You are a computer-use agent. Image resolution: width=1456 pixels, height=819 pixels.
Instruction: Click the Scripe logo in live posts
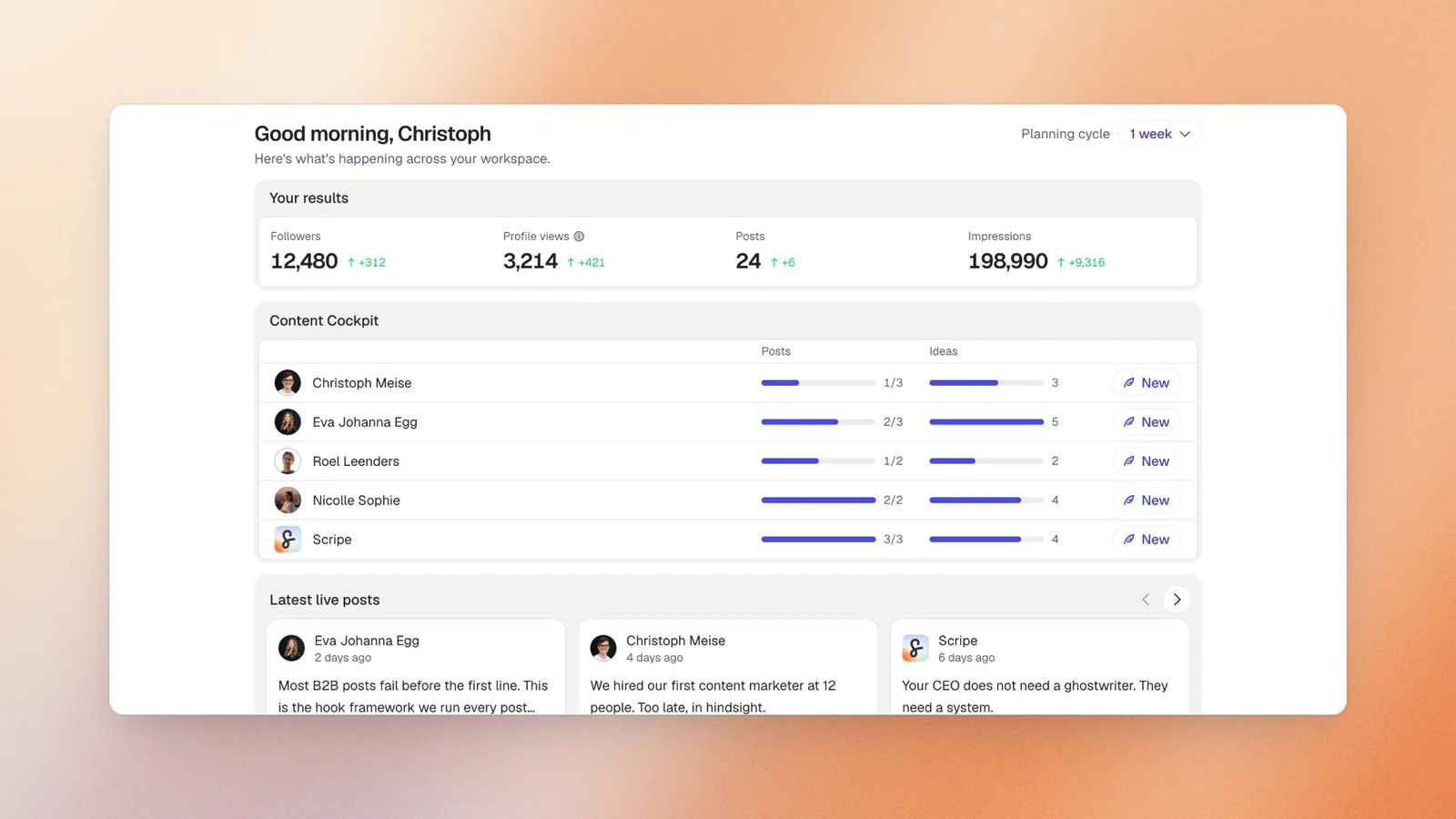pyautogui.click(x=915, y=648)
